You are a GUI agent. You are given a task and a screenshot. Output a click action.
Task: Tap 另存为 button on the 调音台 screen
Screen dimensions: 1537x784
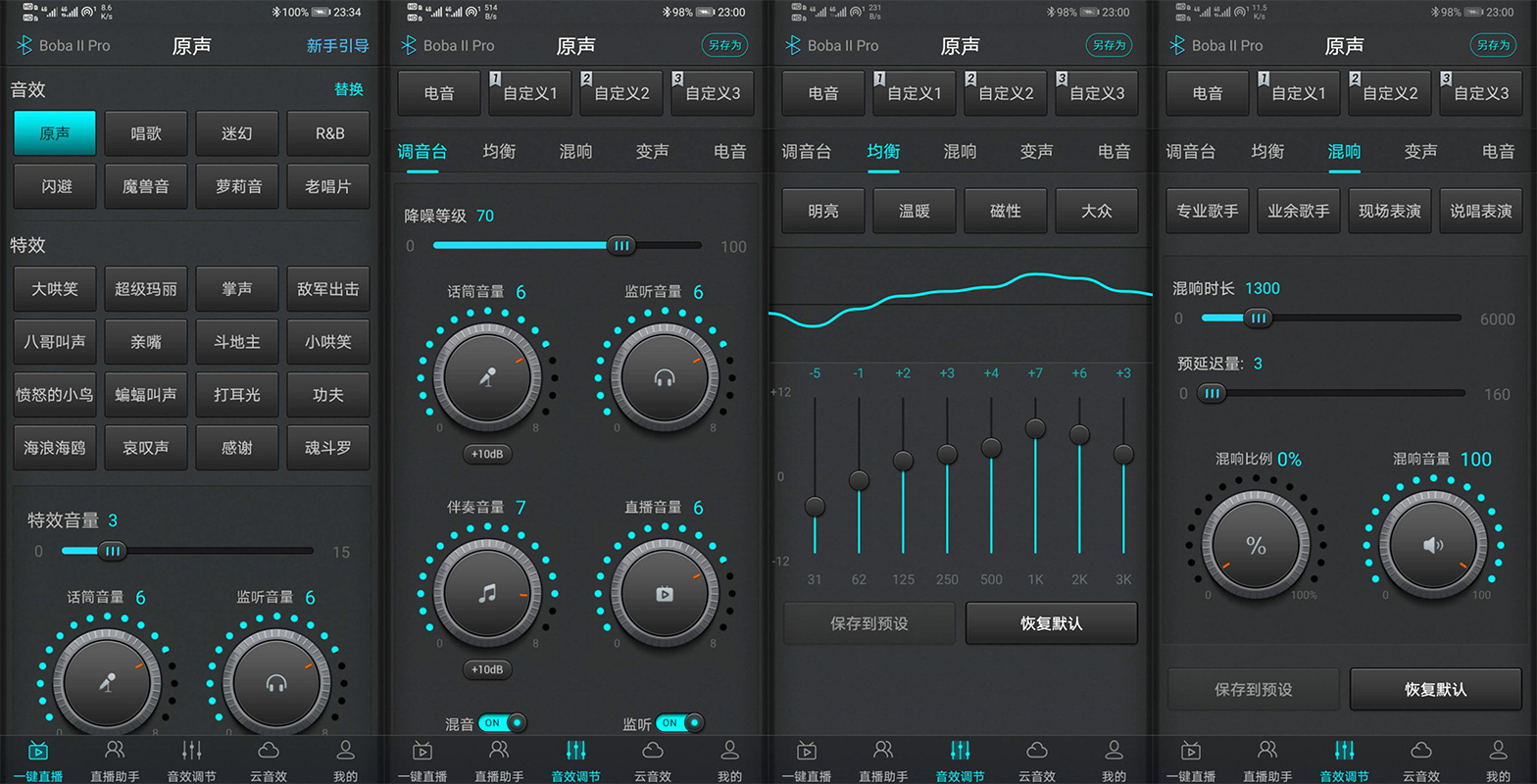724,45
